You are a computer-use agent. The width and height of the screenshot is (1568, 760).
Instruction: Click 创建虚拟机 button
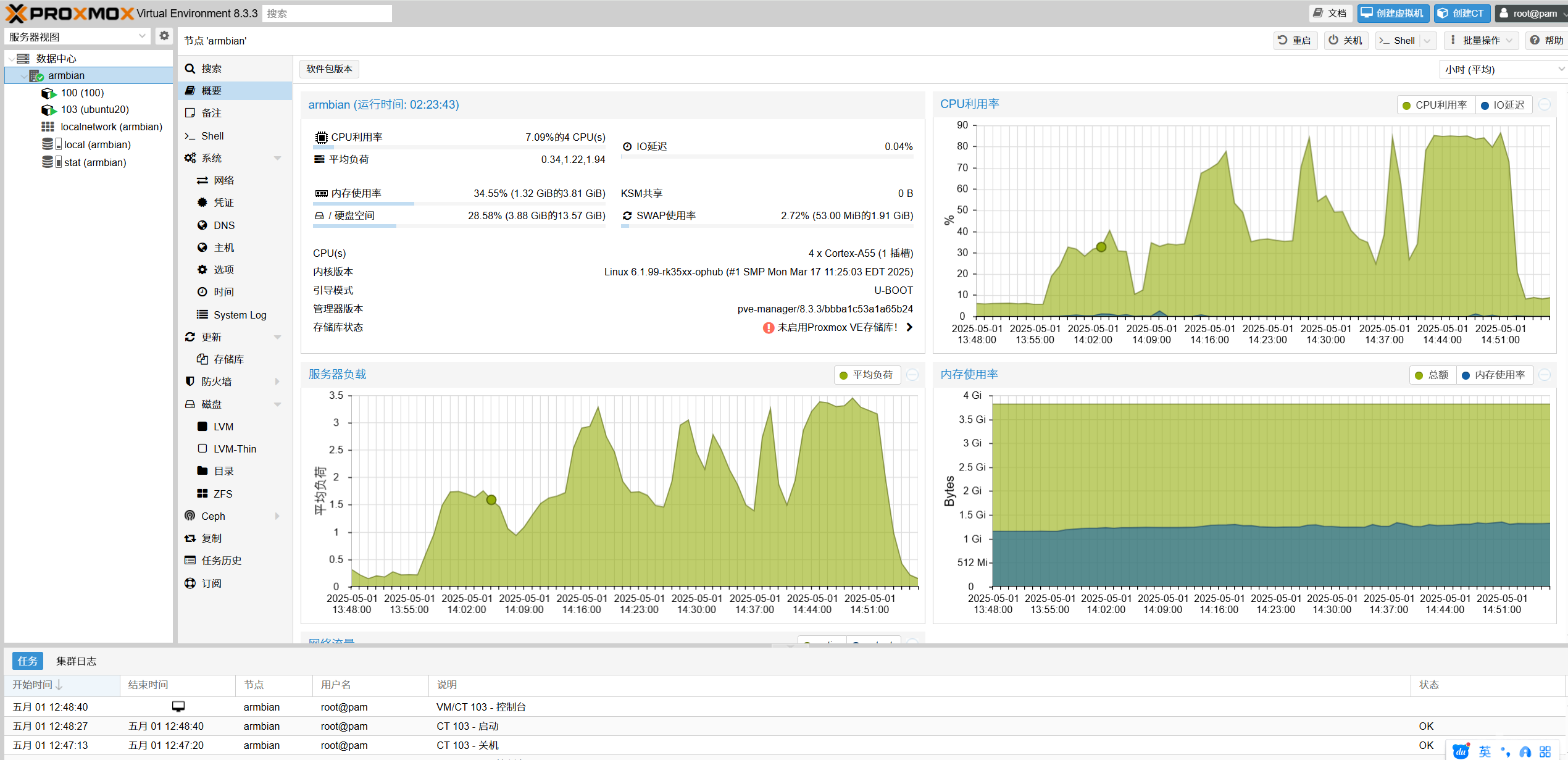click(x=1392, y=13)
